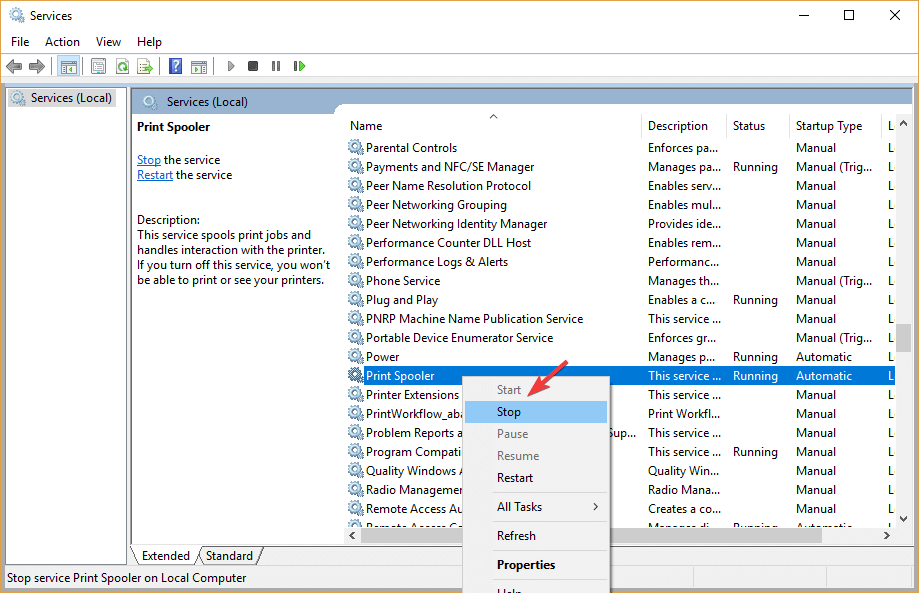Select PNRP Machine Name Publication Service
919x593 pixels.
[474, 319]
